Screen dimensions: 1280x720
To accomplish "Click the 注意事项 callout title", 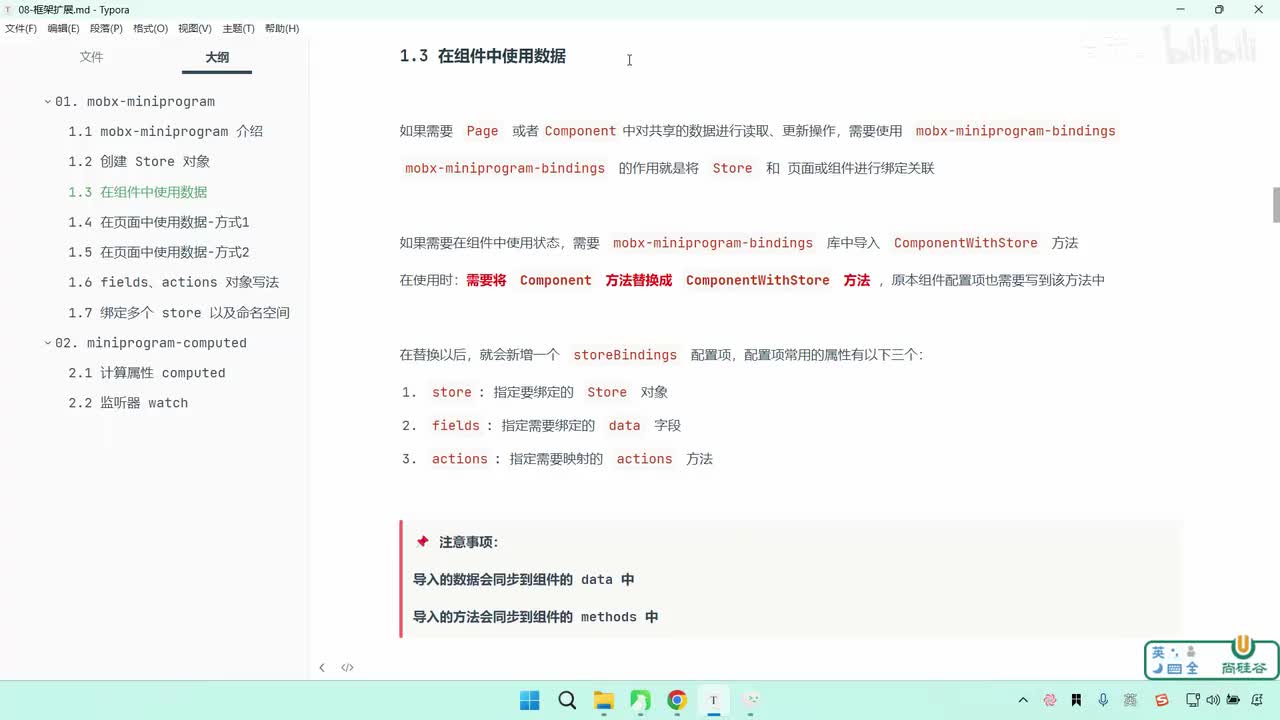I will [468, 542].
